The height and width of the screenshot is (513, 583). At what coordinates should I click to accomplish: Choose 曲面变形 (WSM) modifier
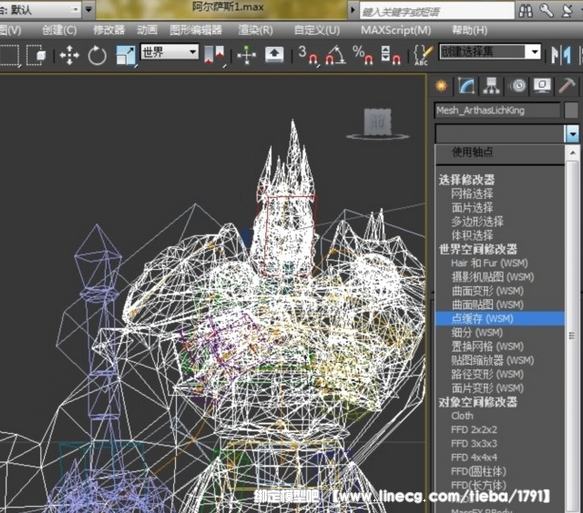pyautogui.click(x=487, y=291)
